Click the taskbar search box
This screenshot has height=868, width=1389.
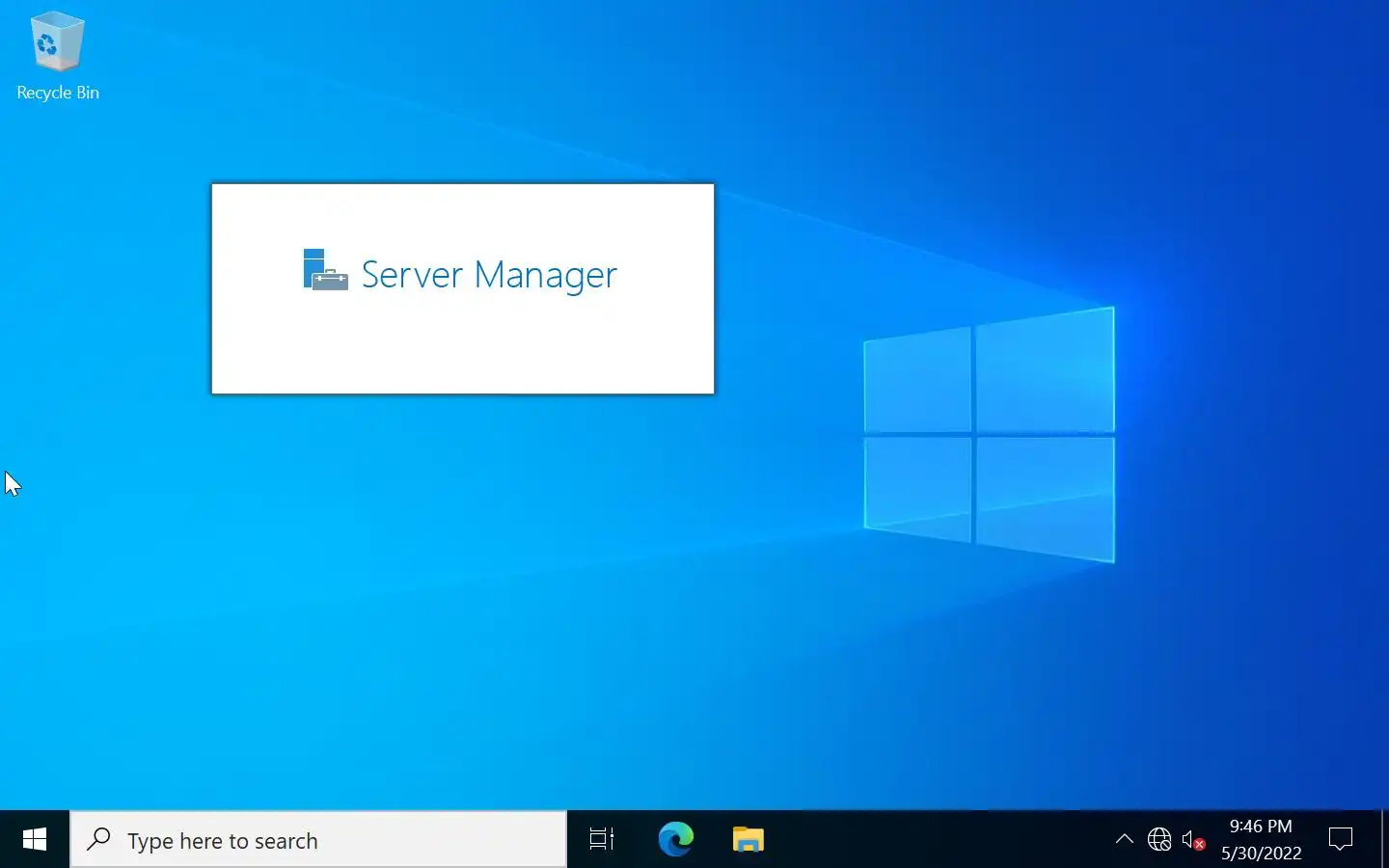pyautogui.click(x=318, y=840)
